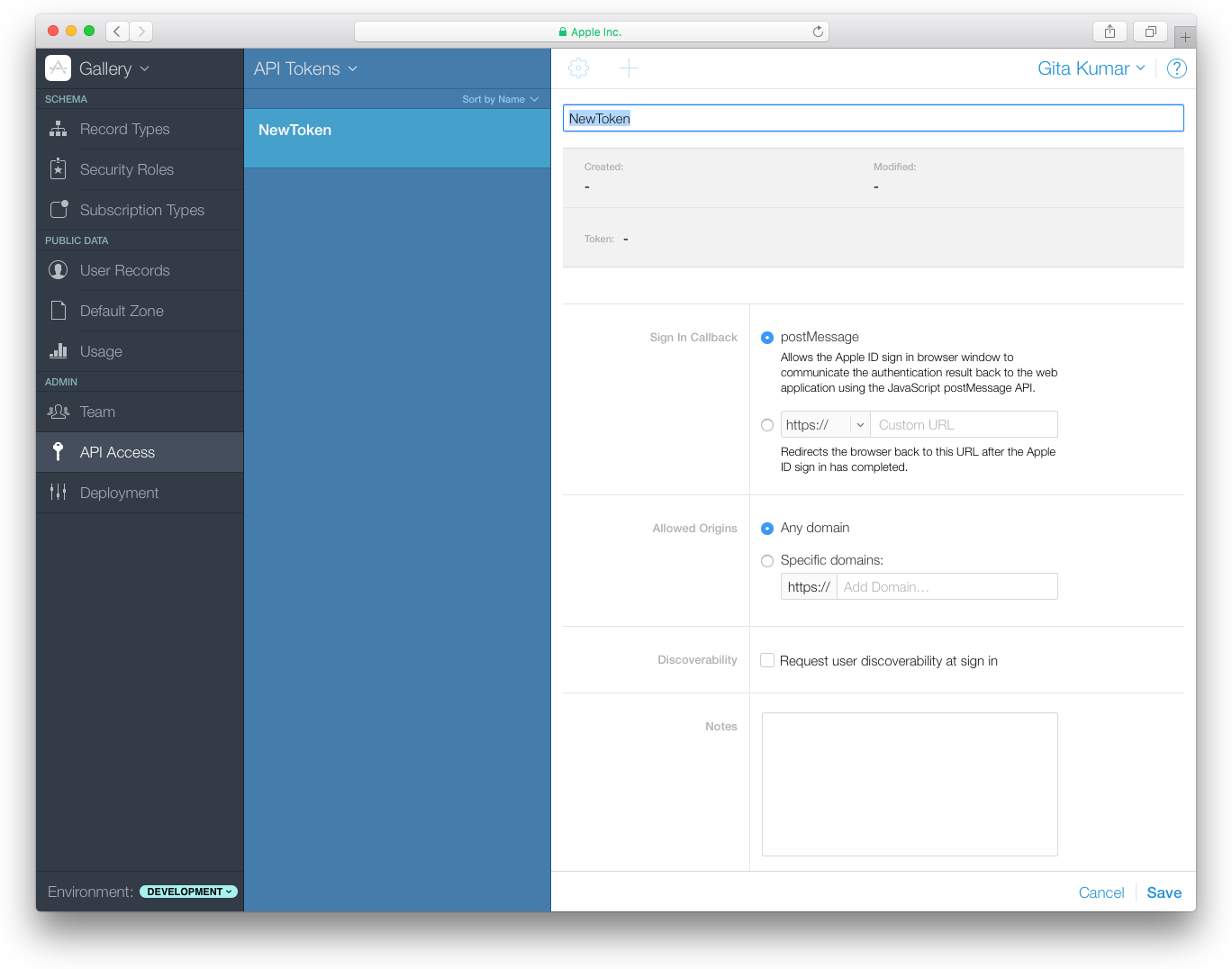Image resolution: width=1232 pixels, height=969 pixels.
Task: Click the plus icon to add token
Action: (629, 68)
